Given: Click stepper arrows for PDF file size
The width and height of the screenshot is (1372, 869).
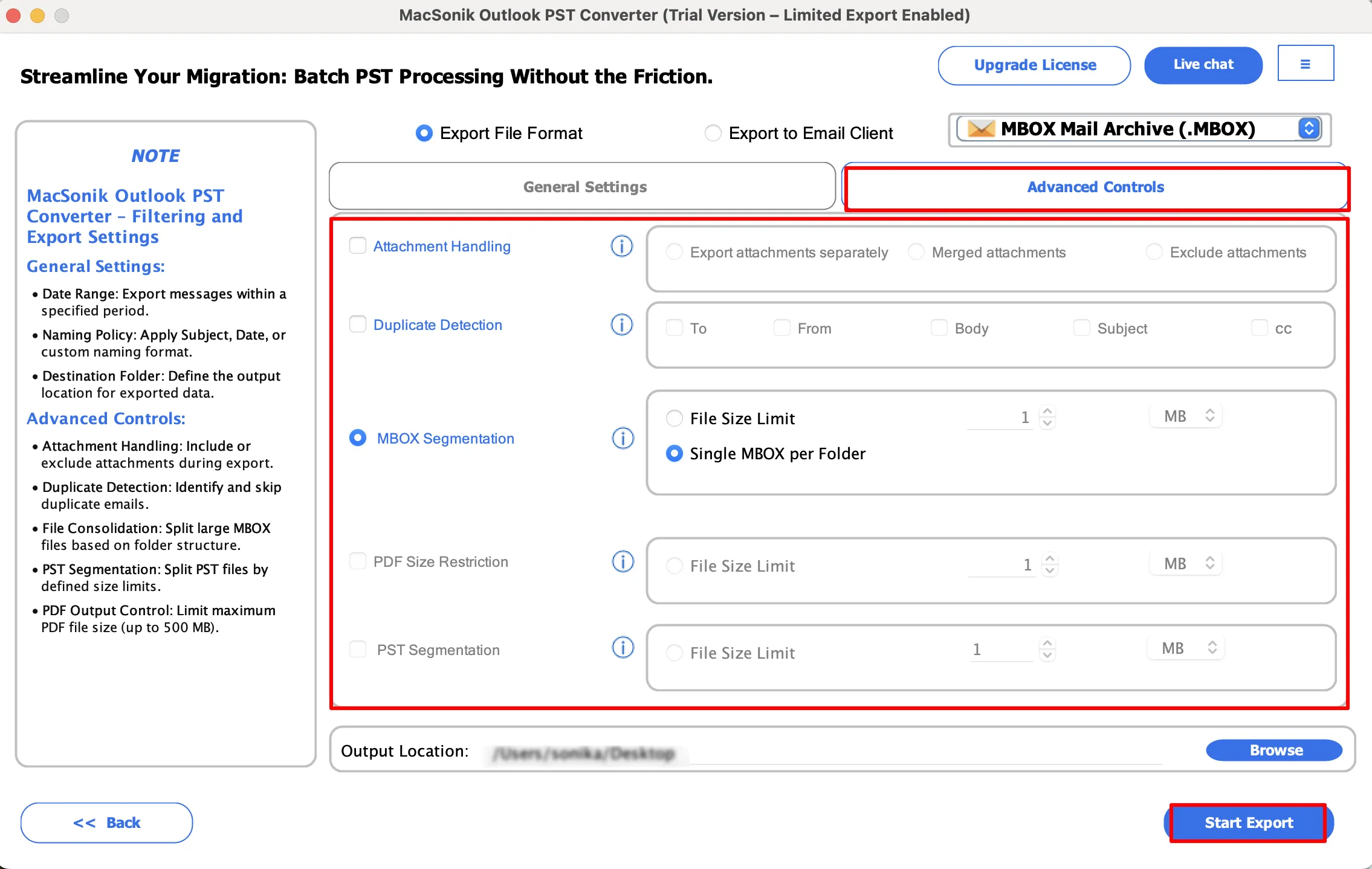Looking at the screenshot, I should coord(1050,564).
